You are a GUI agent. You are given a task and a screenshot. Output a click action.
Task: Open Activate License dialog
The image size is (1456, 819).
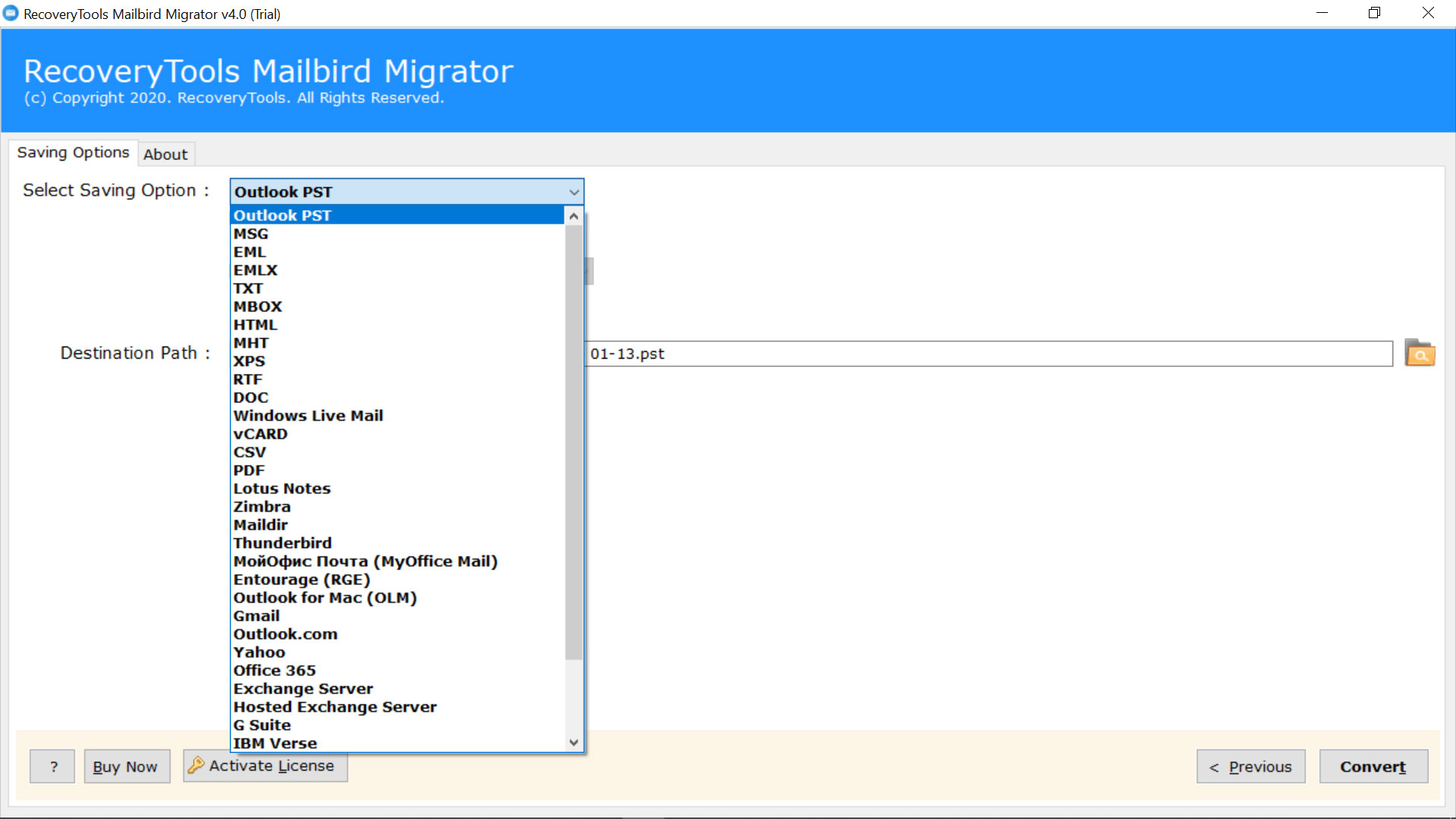pos(265,766)
